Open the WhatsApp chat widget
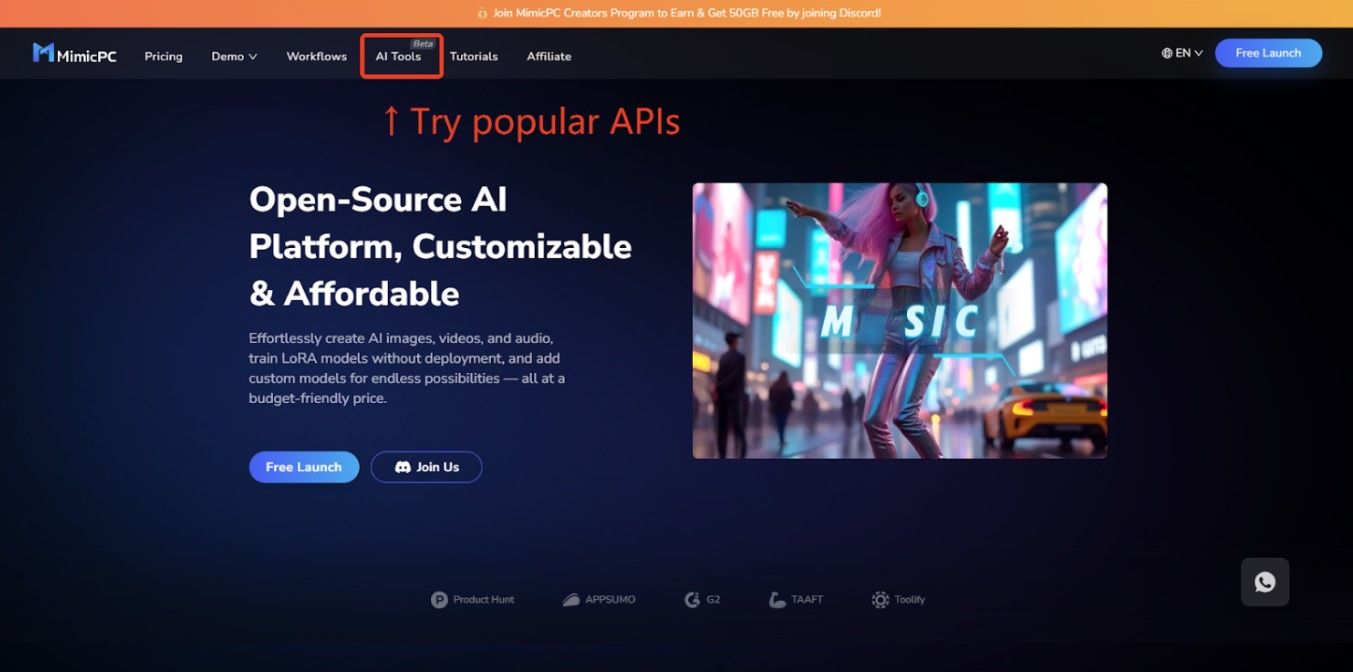Image resolution: width=1353 pixels, height=672 pixels. tap(1265, 582)
